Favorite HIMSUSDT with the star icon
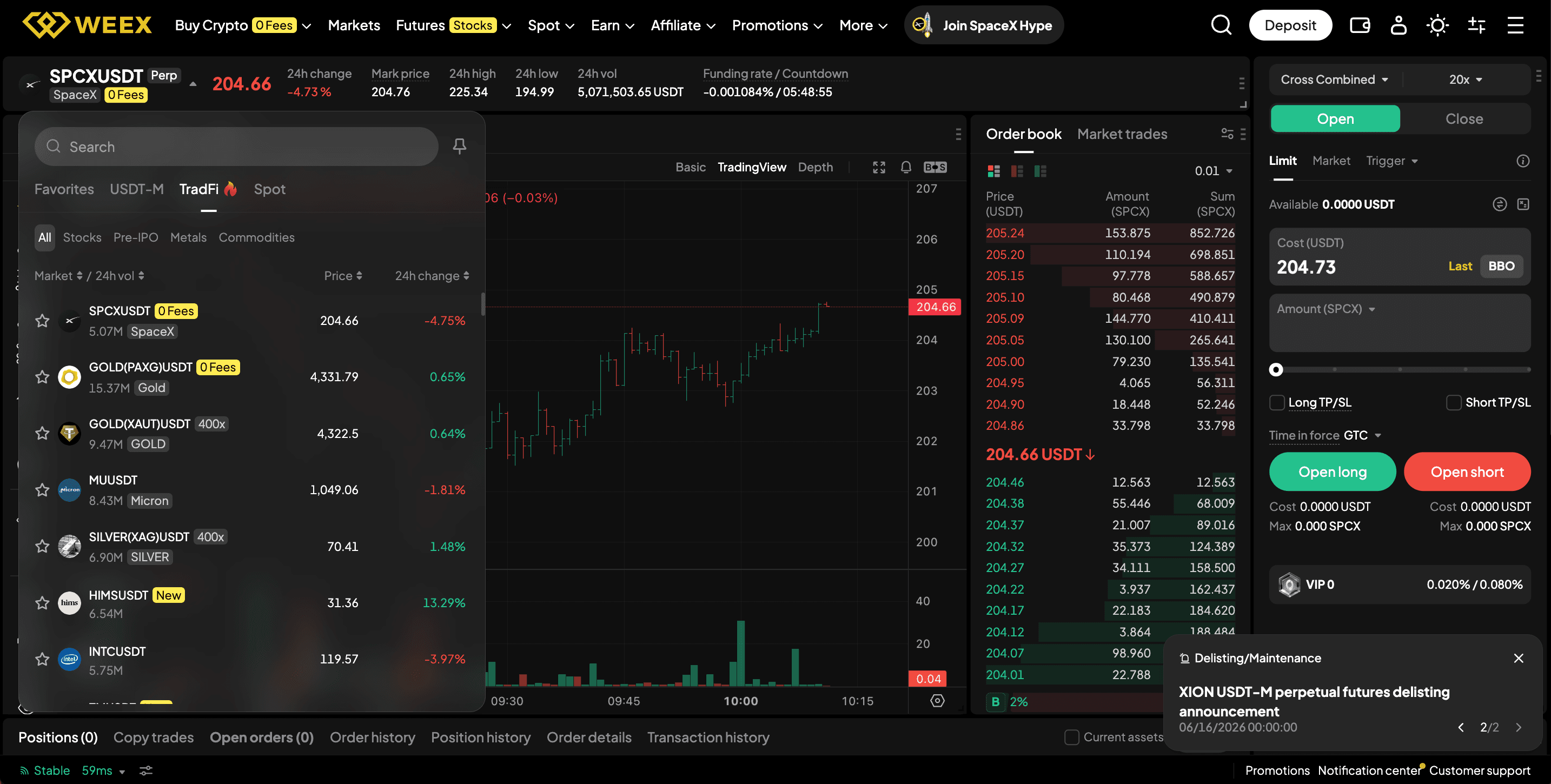1551x784 pixels. pyautogui.click(x=42, y=603)
